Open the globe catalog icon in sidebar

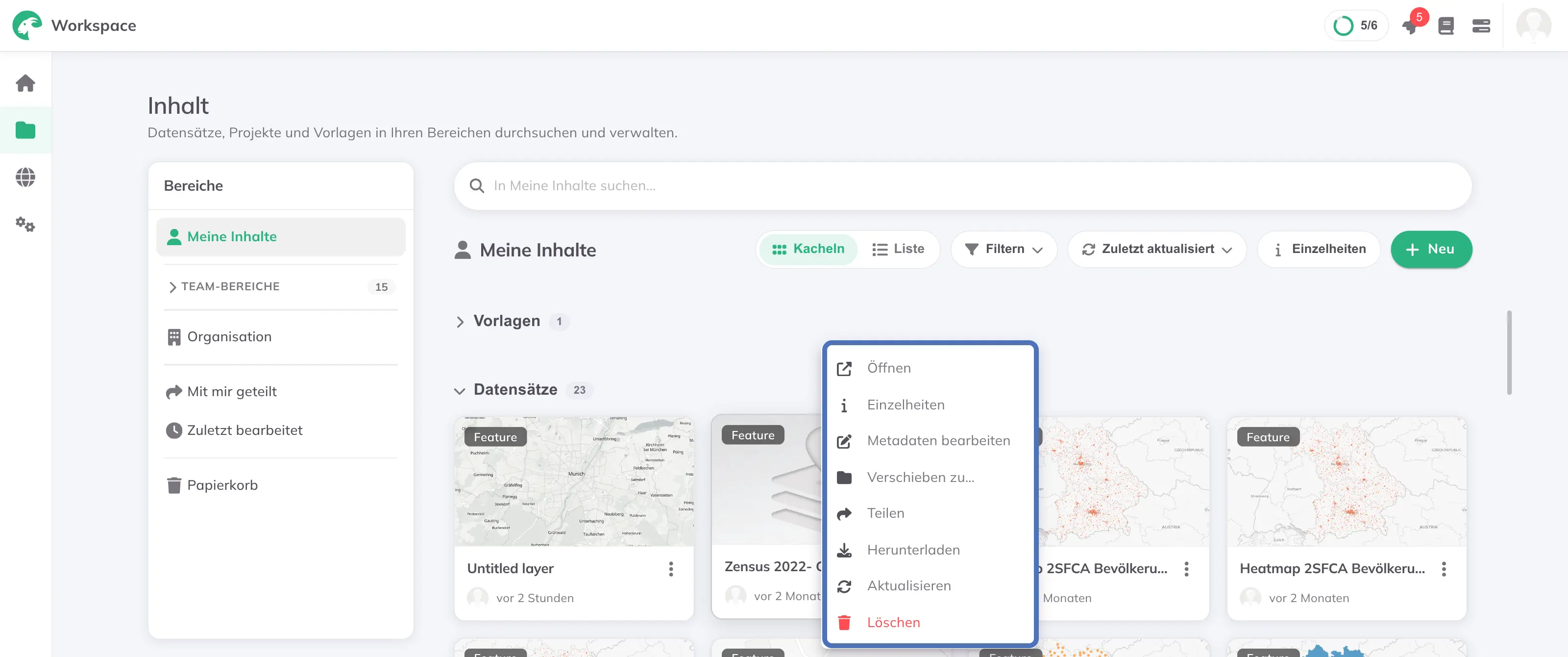click(25, 177)
